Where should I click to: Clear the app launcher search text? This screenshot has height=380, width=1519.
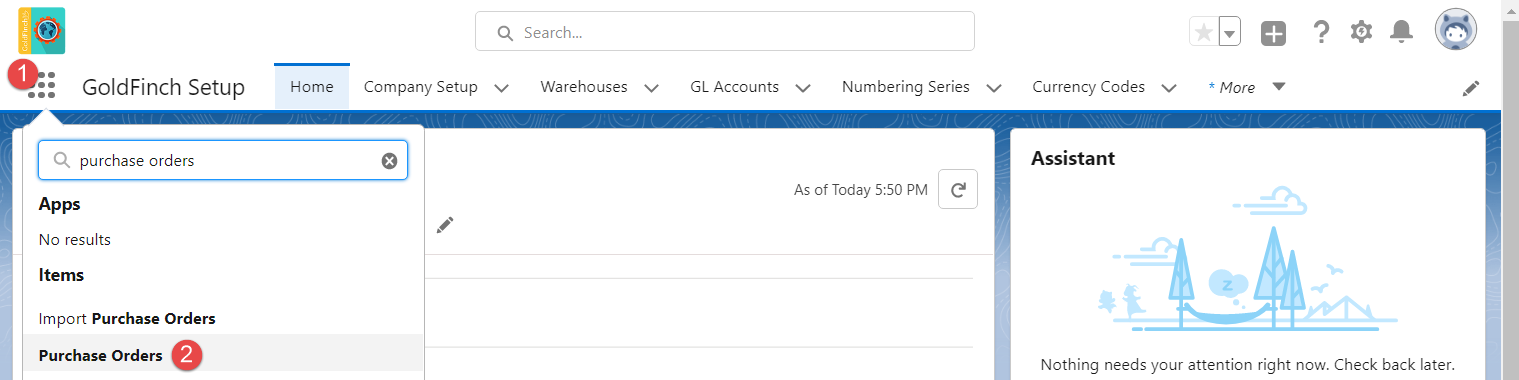click(x=389, y=161)
